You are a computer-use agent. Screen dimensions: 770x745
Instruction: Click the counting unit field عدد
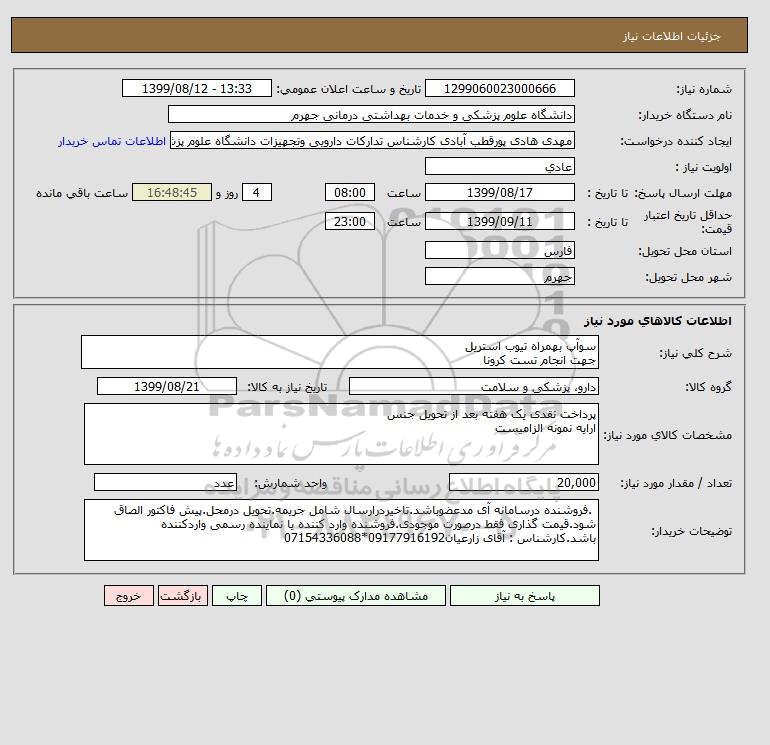165,482
